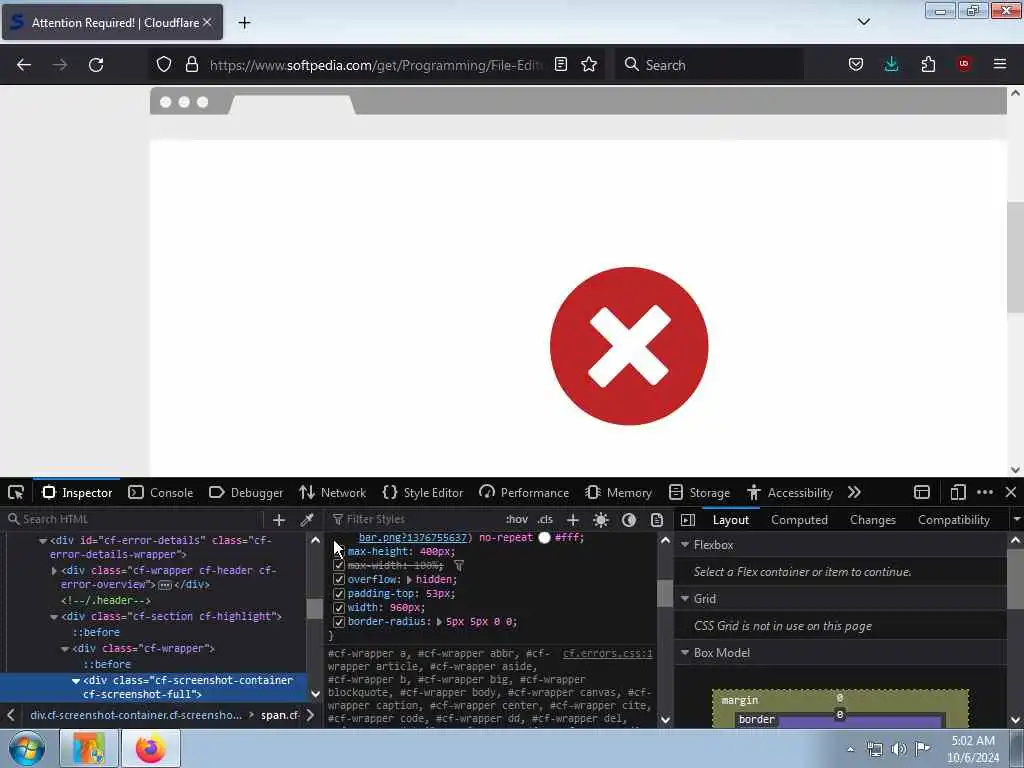The height and width of the screenshot is (768, 1024).
Task: Select div.cf-screenshot-container breadcrumb item
Action: coord(136,715)
